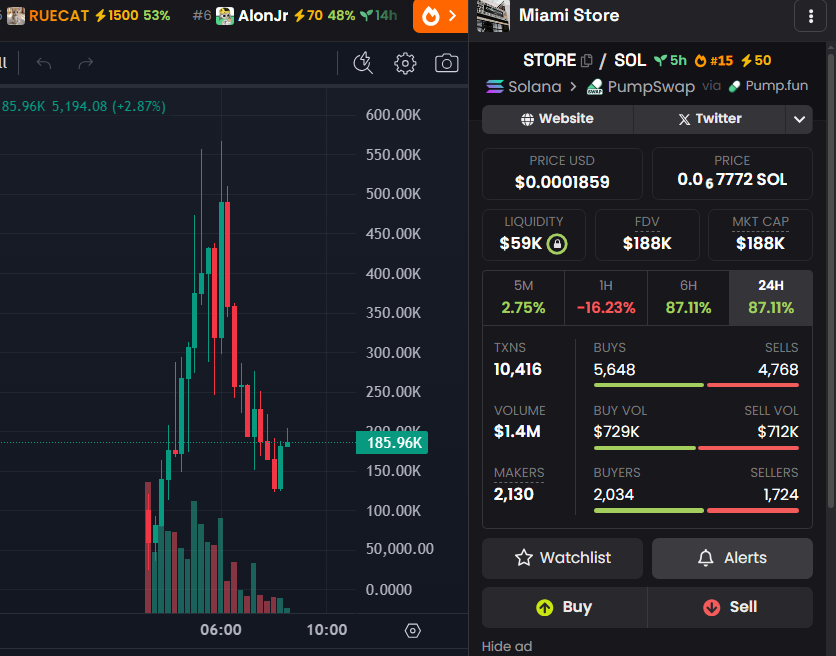The image size is (836, 656).
Task: Click the chart axis settings icon
Action: (x=412, y=630)
